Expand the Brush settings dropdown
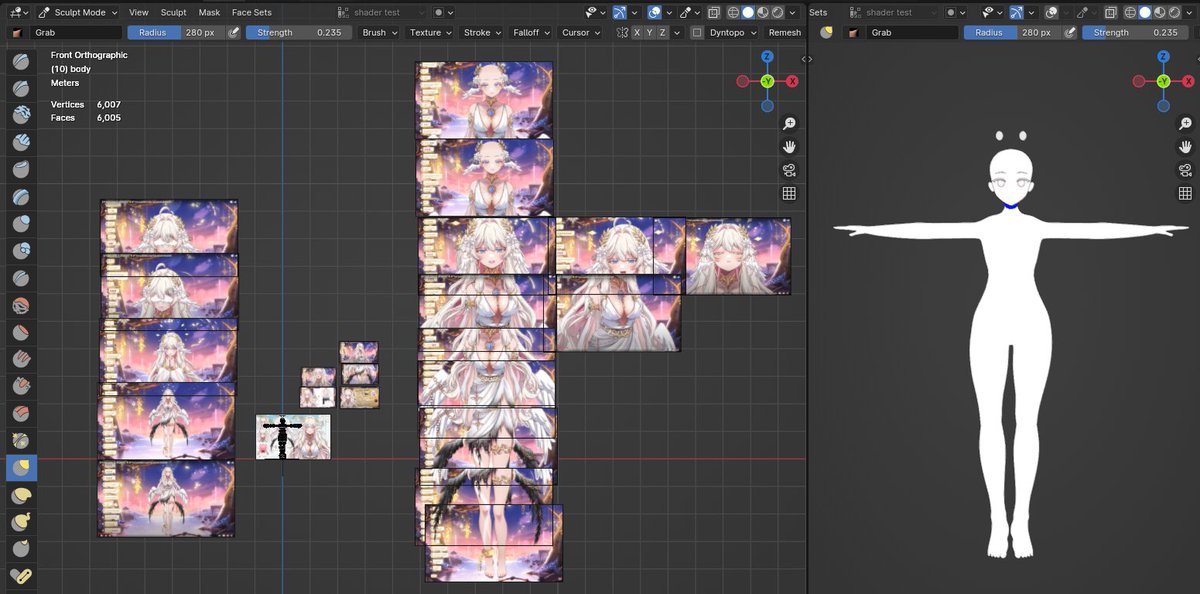 379,33
